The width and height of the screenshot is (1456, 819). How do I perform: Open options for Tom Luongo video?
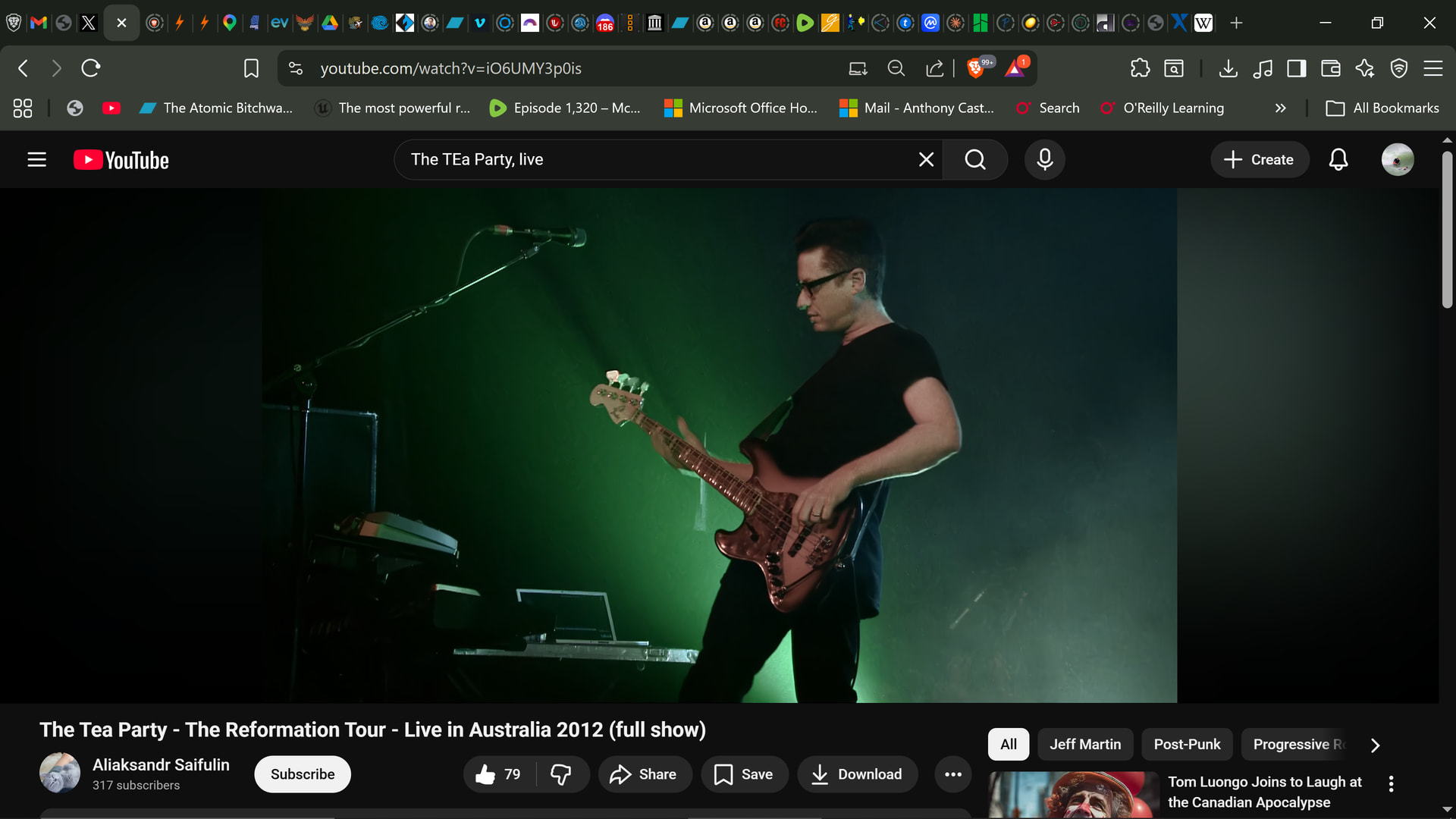[1391, 783]
